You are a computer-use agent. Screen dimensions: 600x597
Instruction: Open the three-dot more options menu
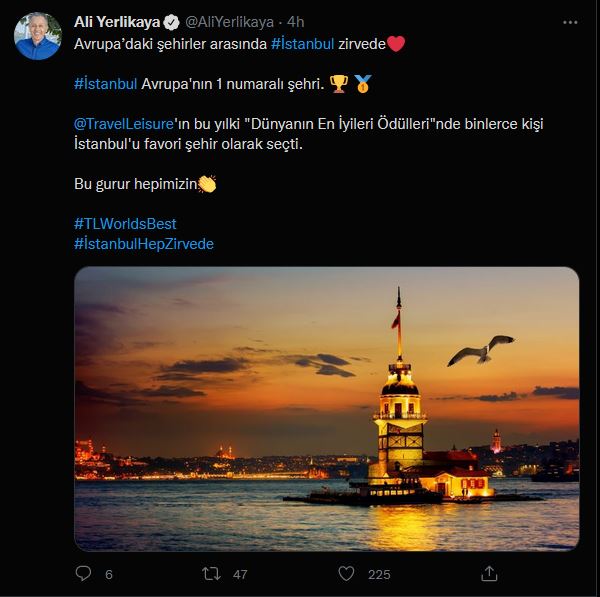pos(570,23)
